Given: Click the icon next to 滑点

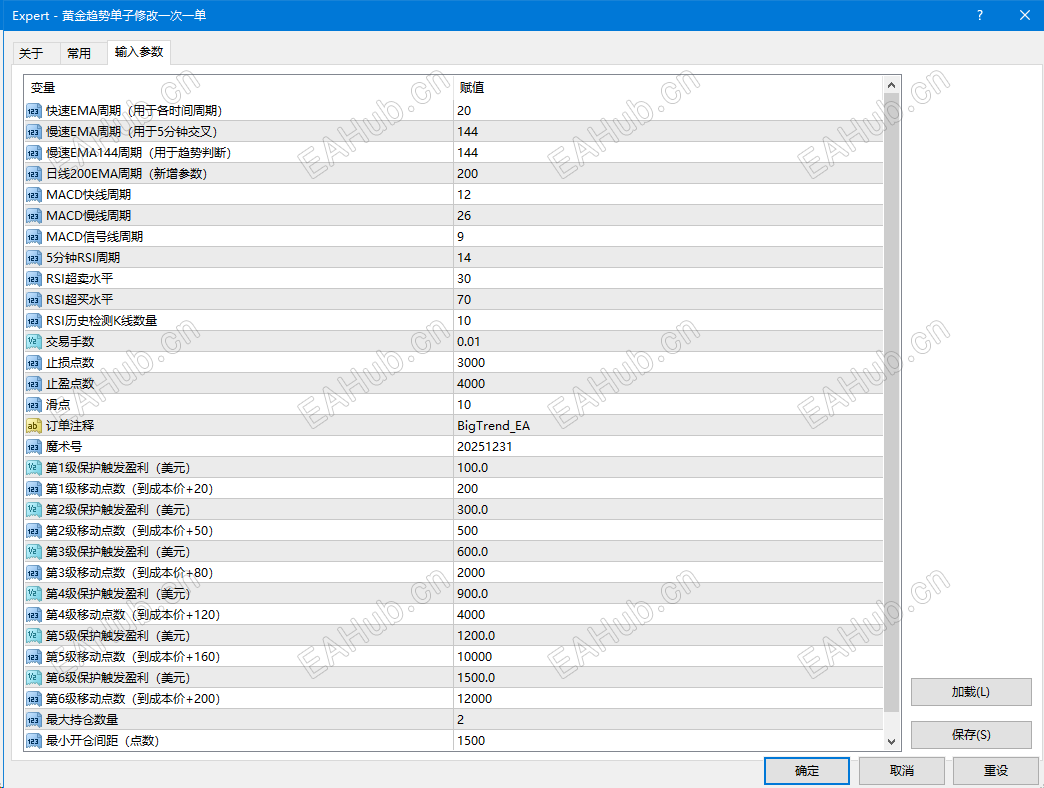Looking at the screenshot, I should (33, 405).
